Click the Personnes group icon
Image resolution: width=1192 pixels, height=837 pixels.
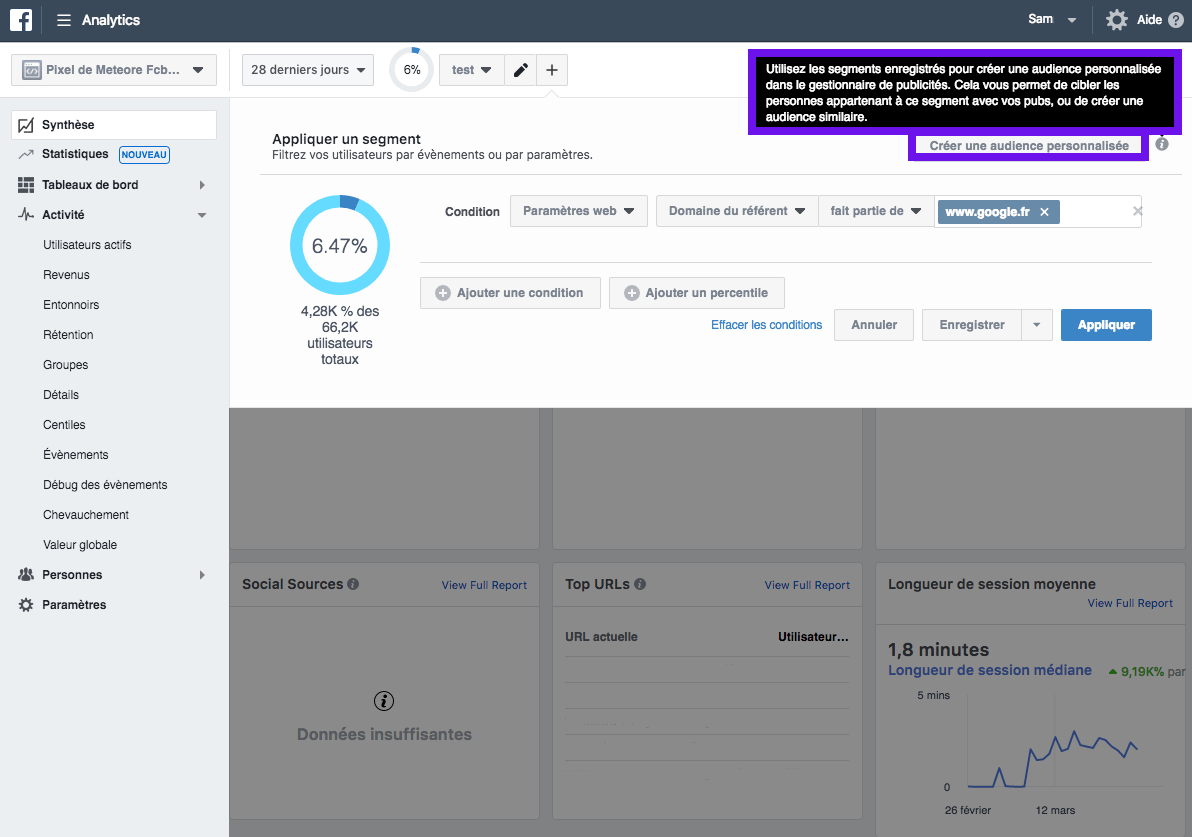[26, 575]
